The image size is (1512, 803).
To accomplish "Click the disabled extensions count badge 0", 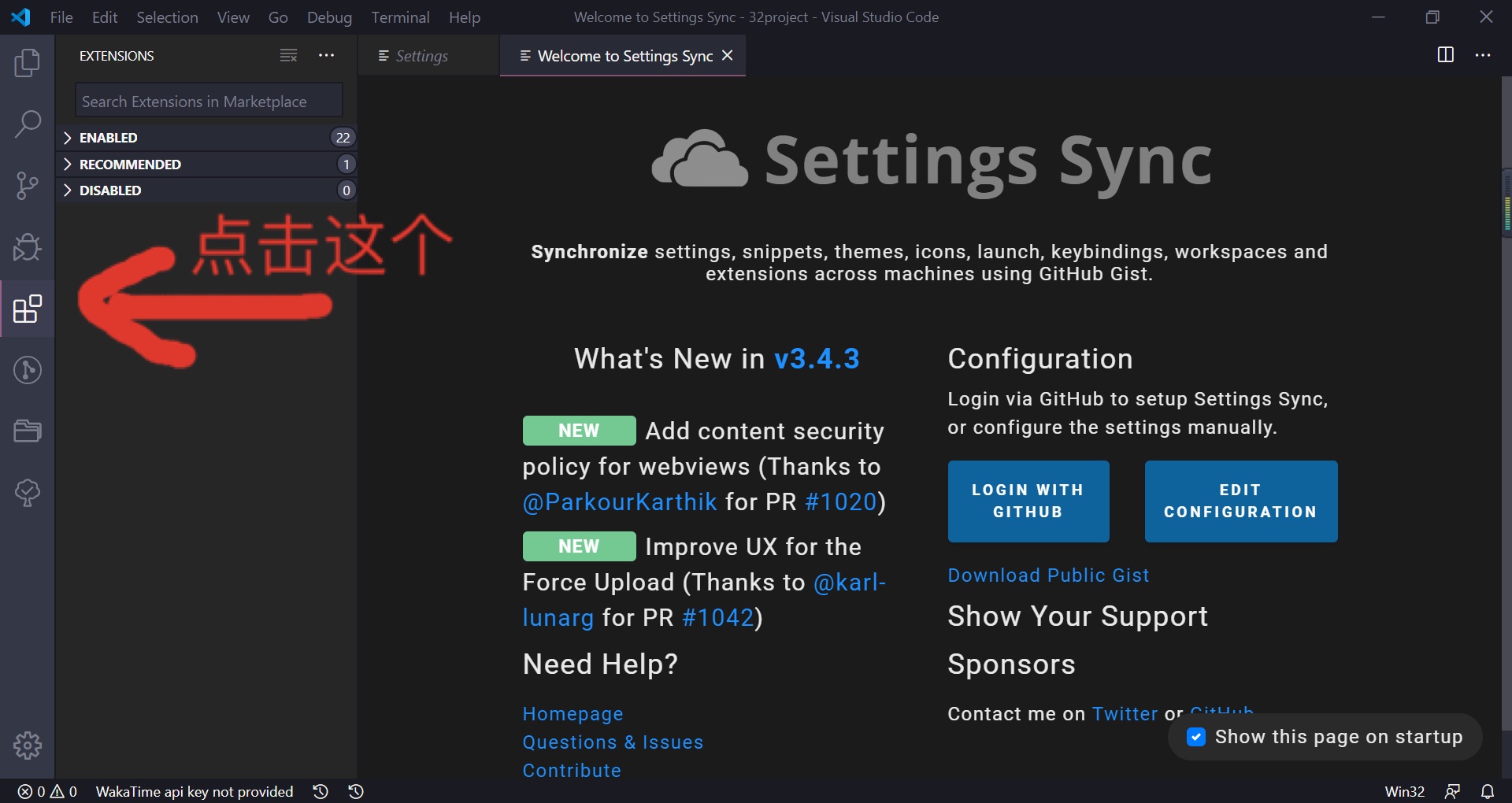I will [x=346, y=190].
